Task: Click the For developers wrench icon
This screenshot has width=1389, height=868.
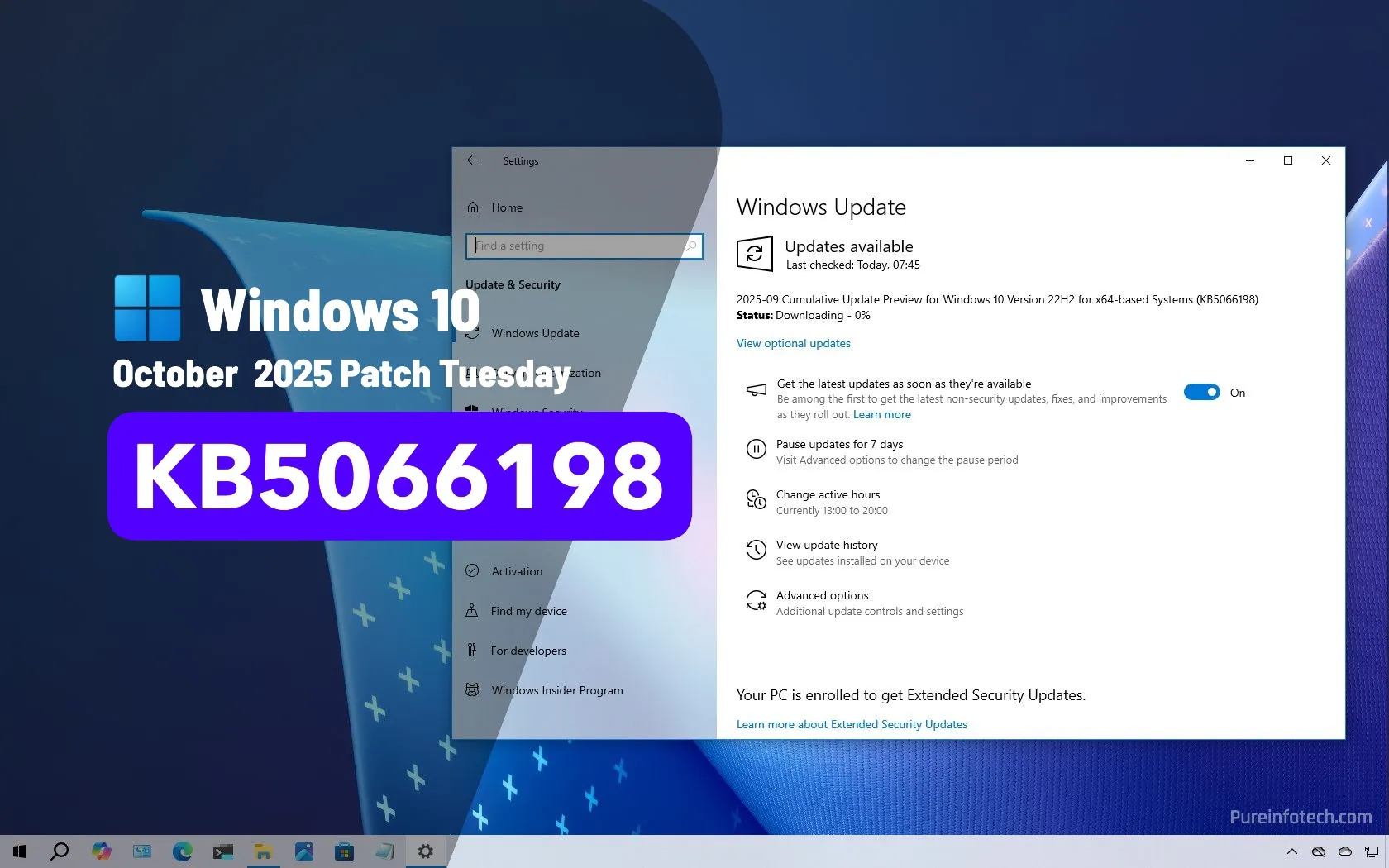Action: click(x=472, y=651)
